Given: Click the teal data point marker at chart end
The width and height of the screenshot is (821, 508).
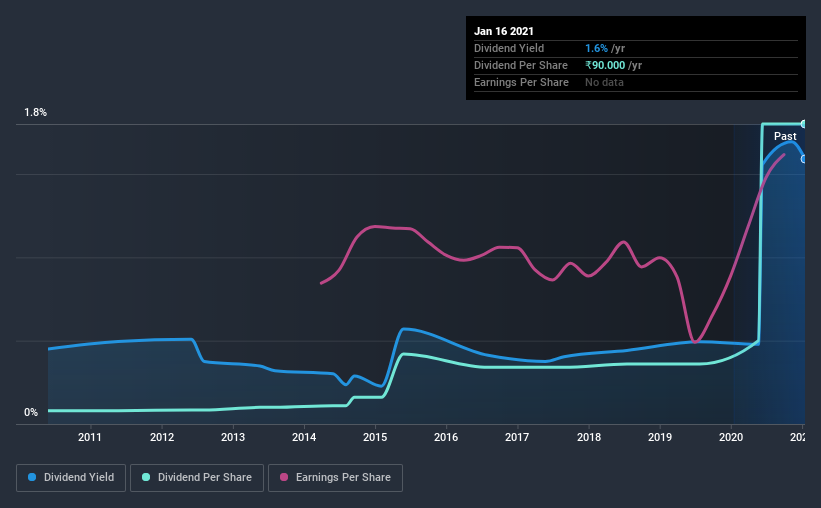Looking at the screenshot, I should [804, 124].
